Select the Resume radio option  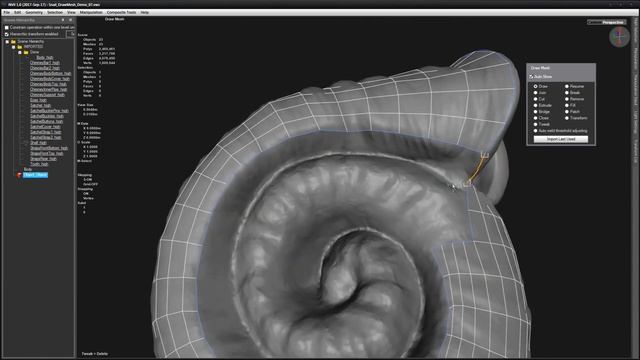coord(567,87)
